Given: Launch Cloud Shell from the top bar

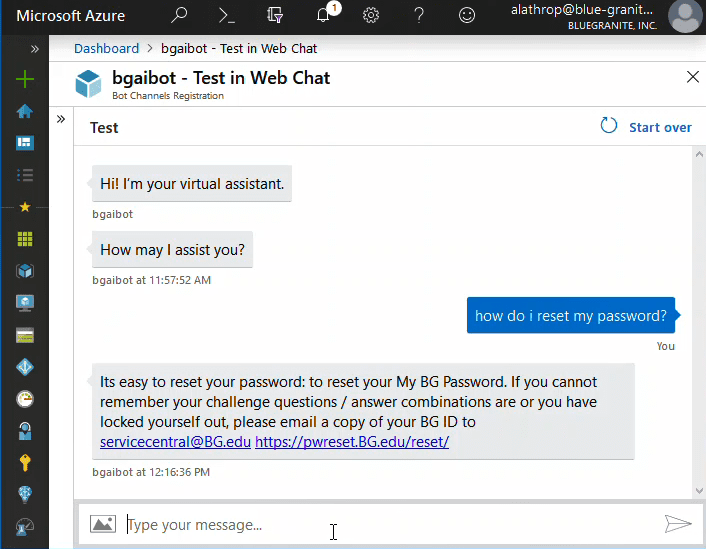Looking at the screenshot, I should 226,15.
